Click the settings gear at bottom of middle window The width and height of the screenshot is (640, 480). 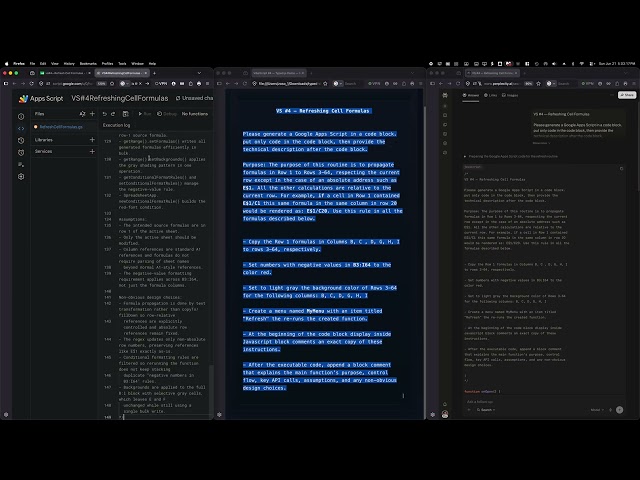coord(219,415)
